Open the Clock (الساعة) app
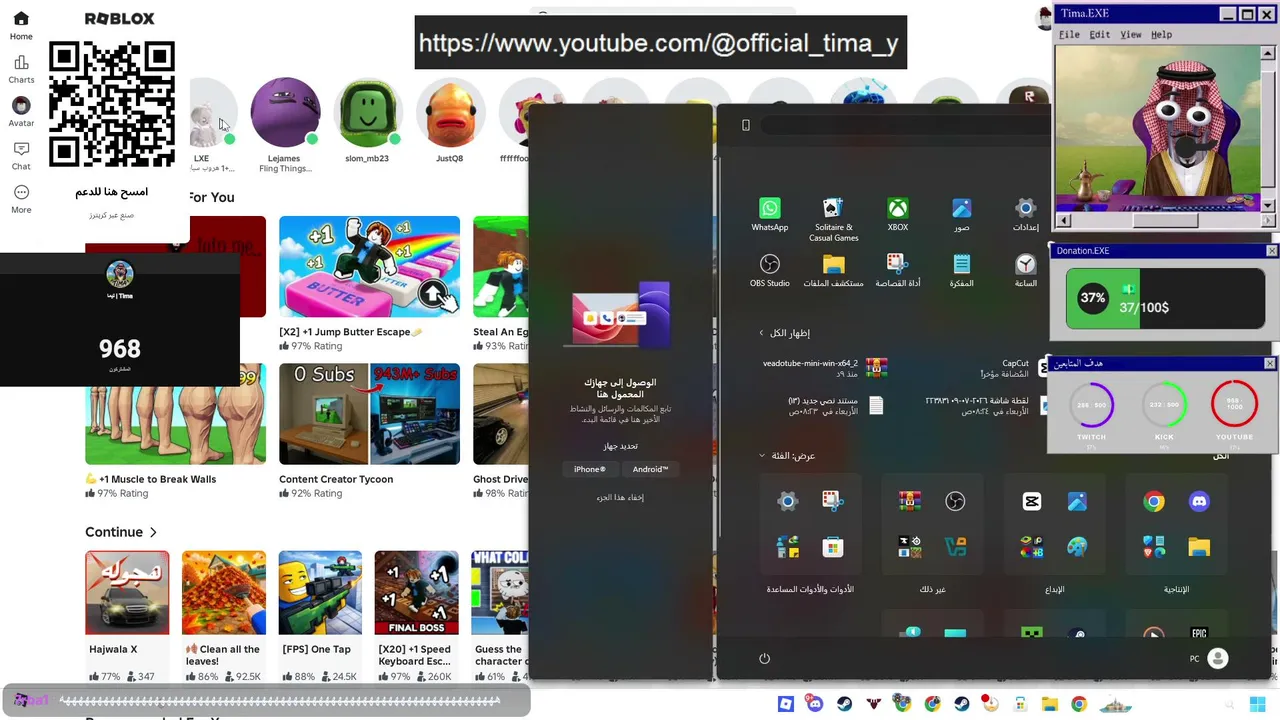The image size is (1280, 720). pos(1026,270)
